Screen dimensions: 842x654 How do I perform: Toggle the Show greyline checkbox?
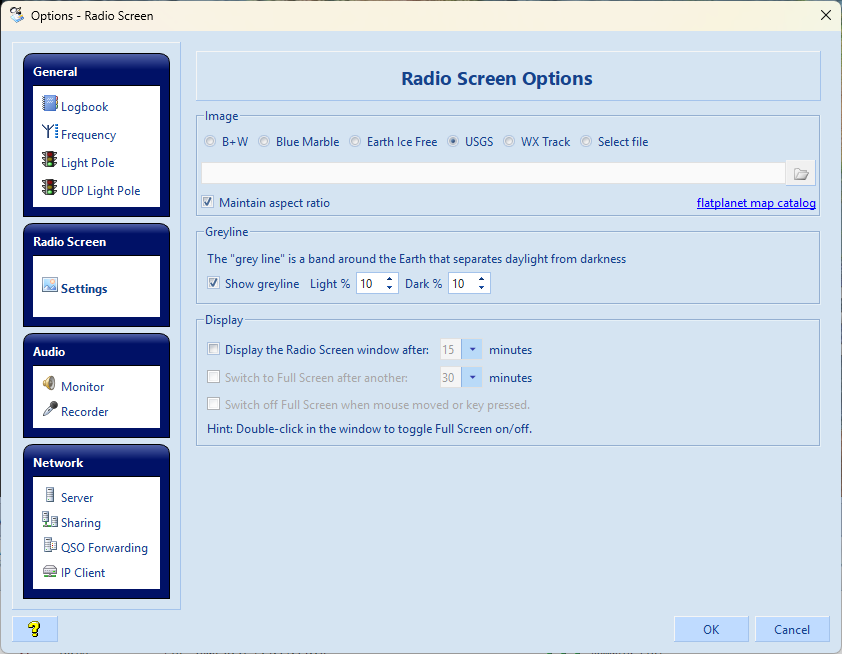pos(213,284)
